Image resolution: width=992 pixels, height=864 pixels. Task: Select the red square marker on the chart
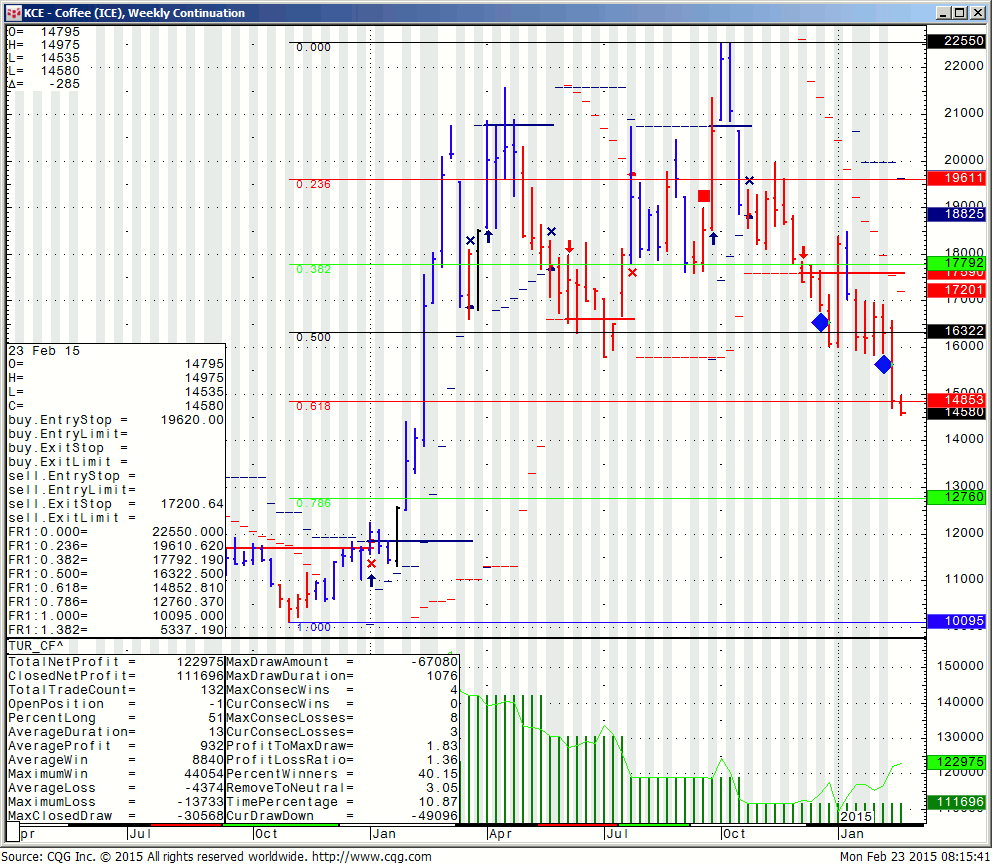click(704, 196)
